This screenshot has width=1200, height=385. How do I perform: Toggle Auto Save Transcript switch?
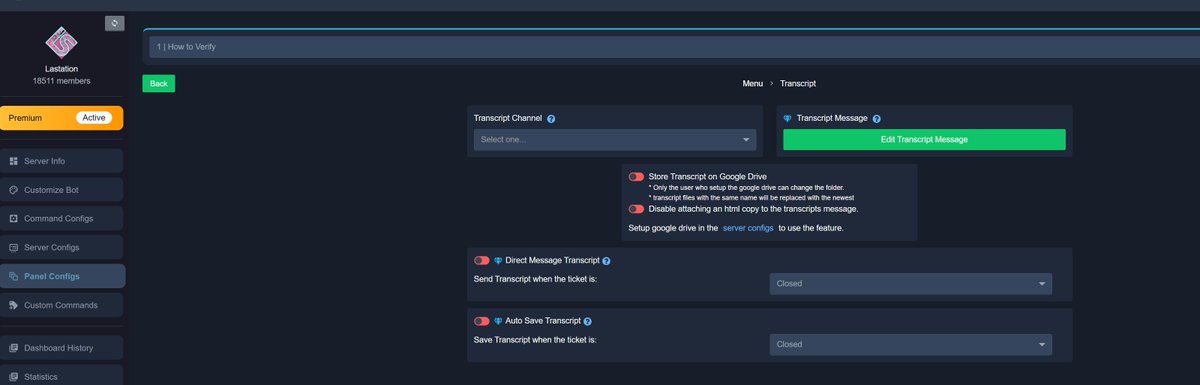point(482,321)
